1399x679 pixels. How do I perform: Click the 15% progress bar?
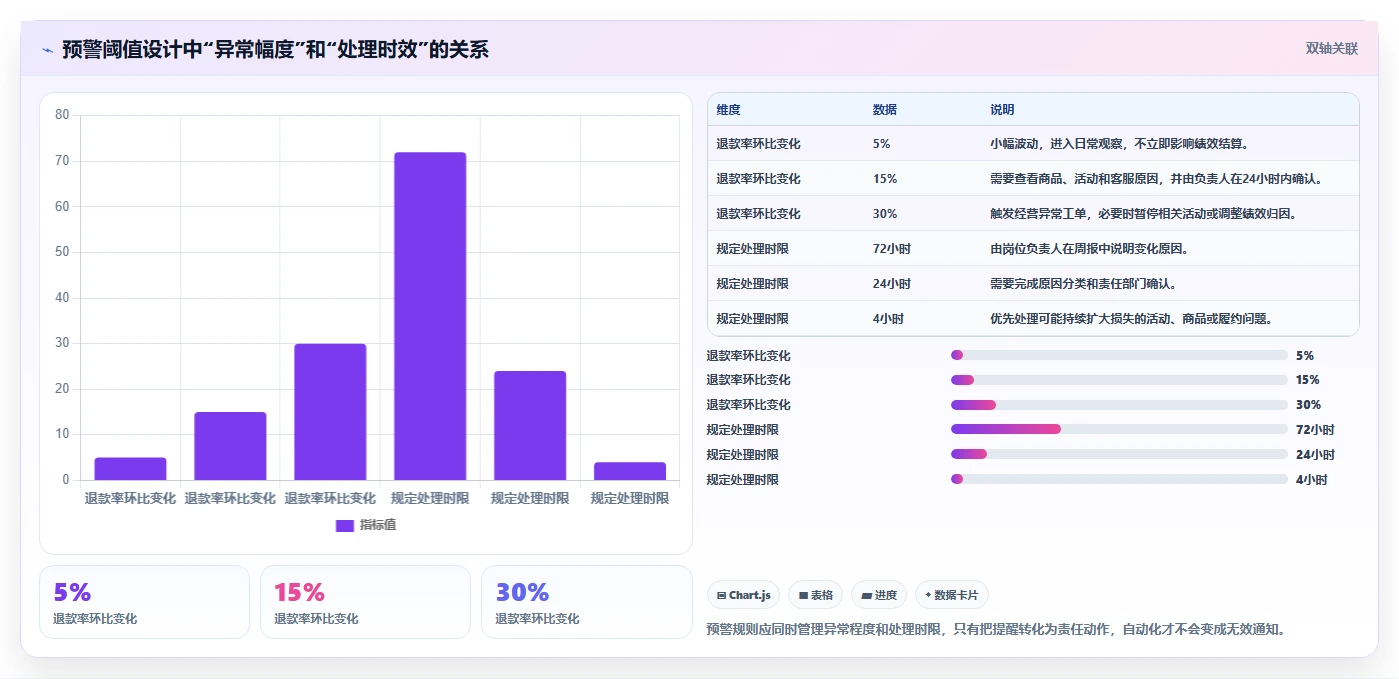pyautogui.click(x=1119, y=380)
